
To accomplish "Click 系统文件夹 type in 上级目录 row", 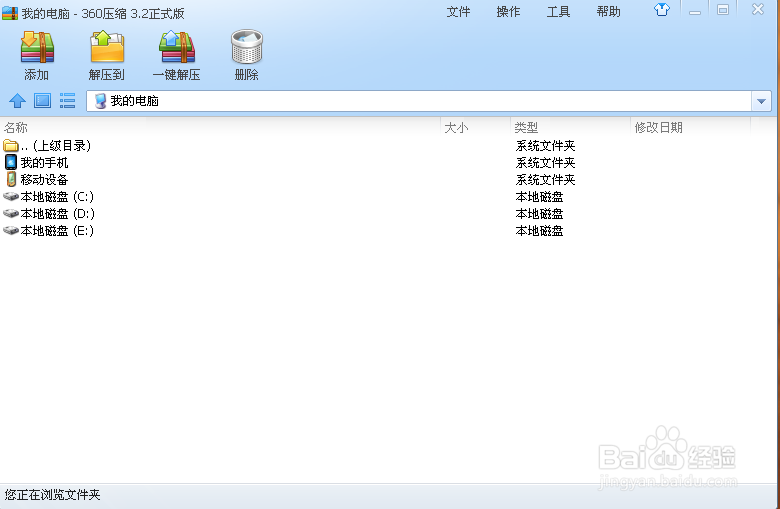I will point(545,146).
